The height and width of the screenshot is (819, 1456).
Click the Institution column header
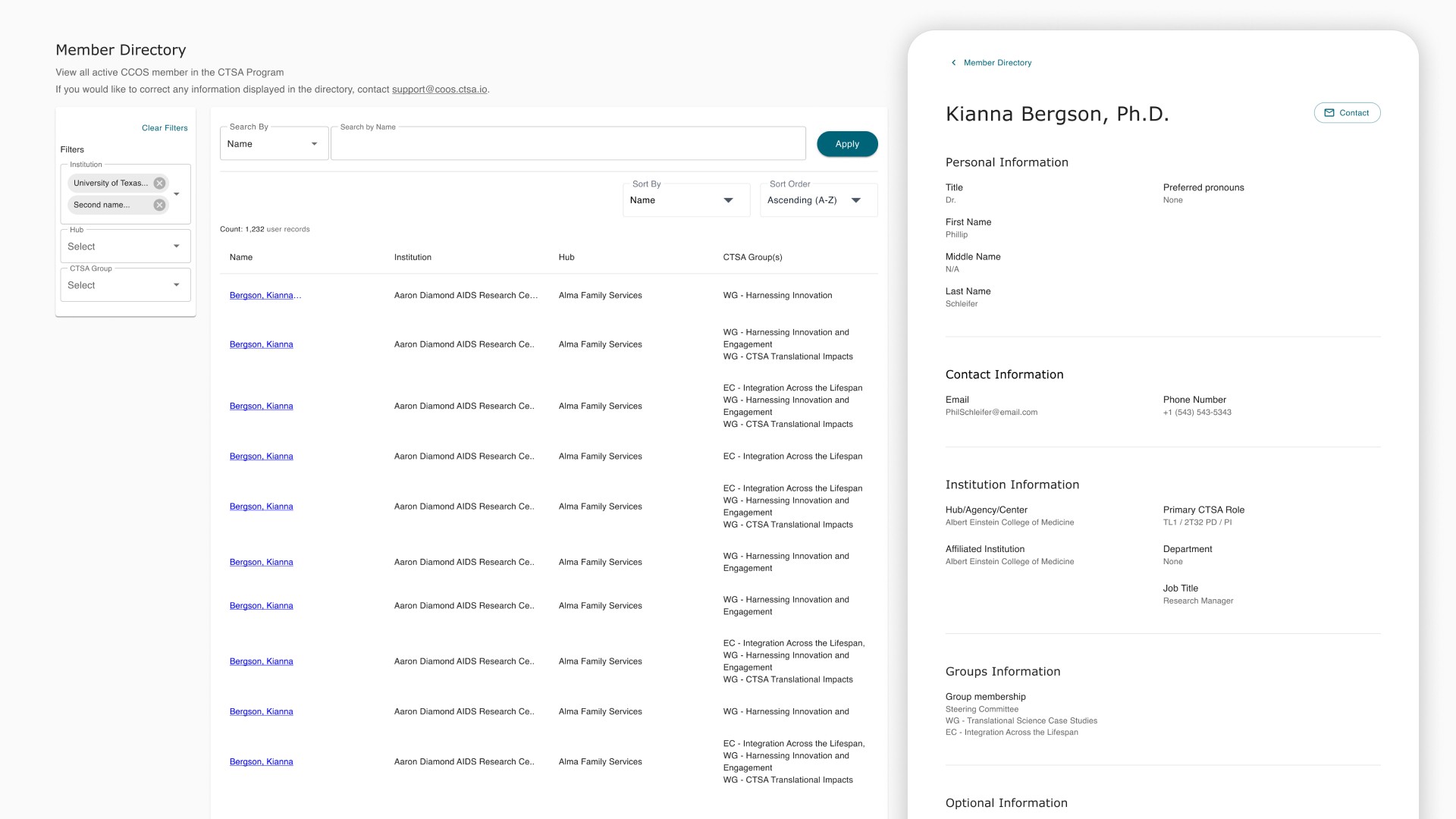413,257
